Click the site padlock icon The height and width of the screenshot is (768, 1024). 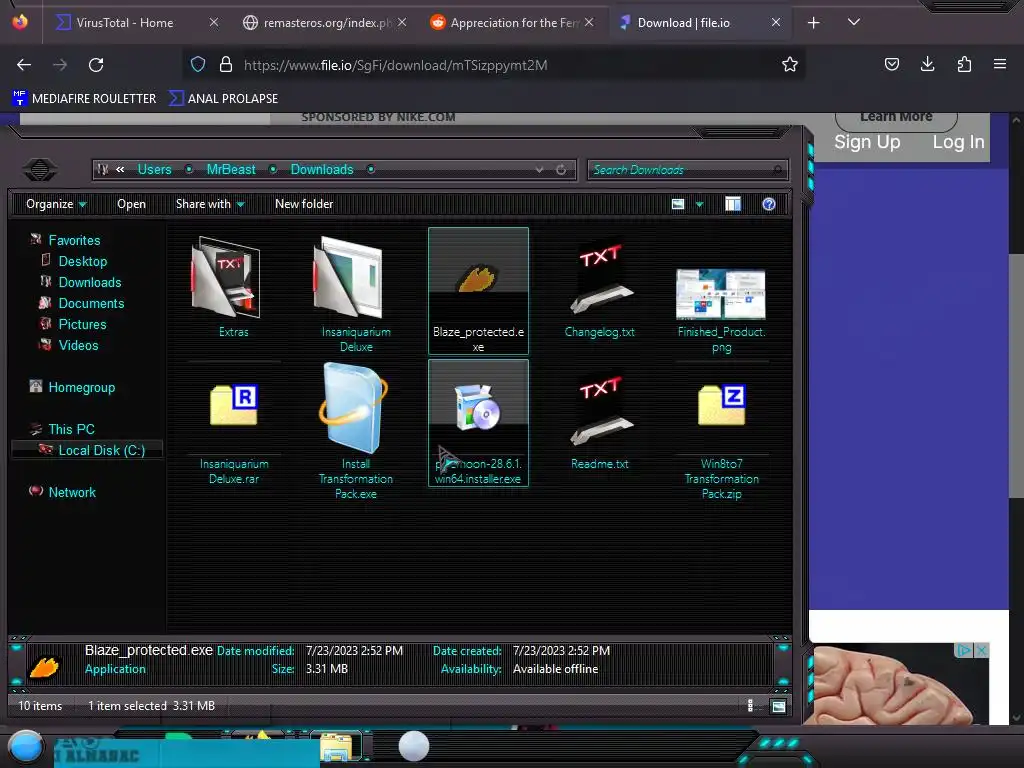click(226, 65)
